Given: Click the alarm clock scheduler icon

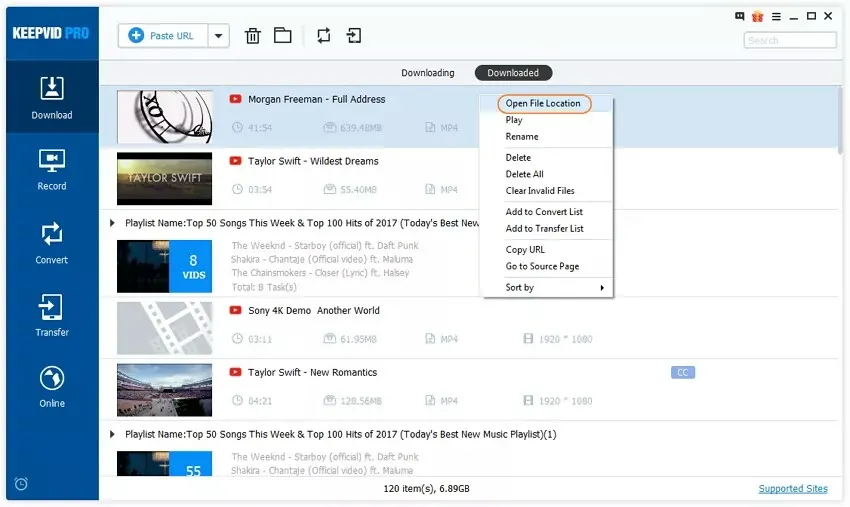Looking at the screenshot, I should tap(21, 483).
